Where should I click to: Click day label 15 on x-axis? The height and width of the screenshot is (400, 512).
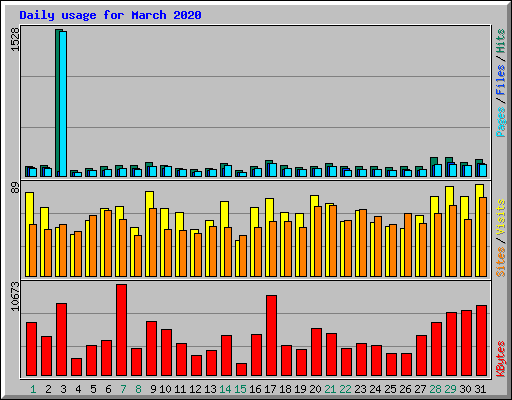[x=240, y=389]
